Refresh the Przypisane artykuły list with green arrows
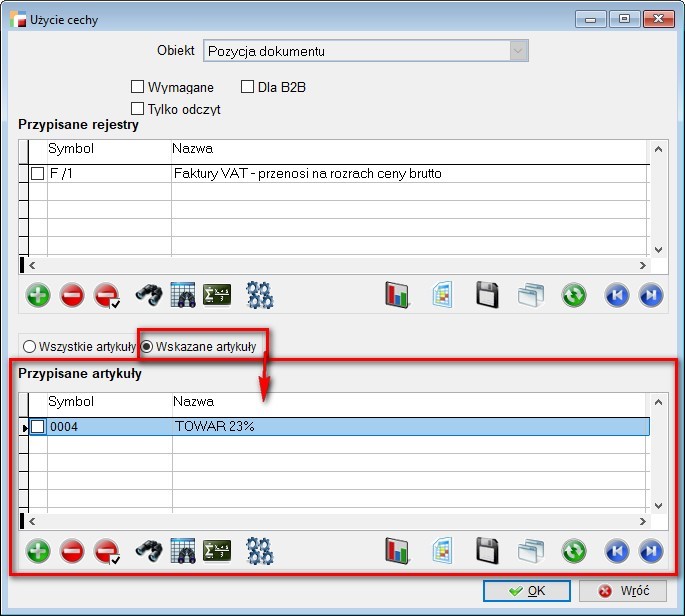Viewport: 685px width, 616px height. click(574, 551)
